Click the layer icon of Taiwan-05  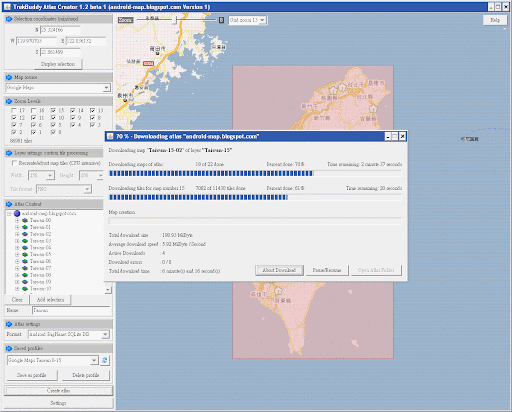25,254
